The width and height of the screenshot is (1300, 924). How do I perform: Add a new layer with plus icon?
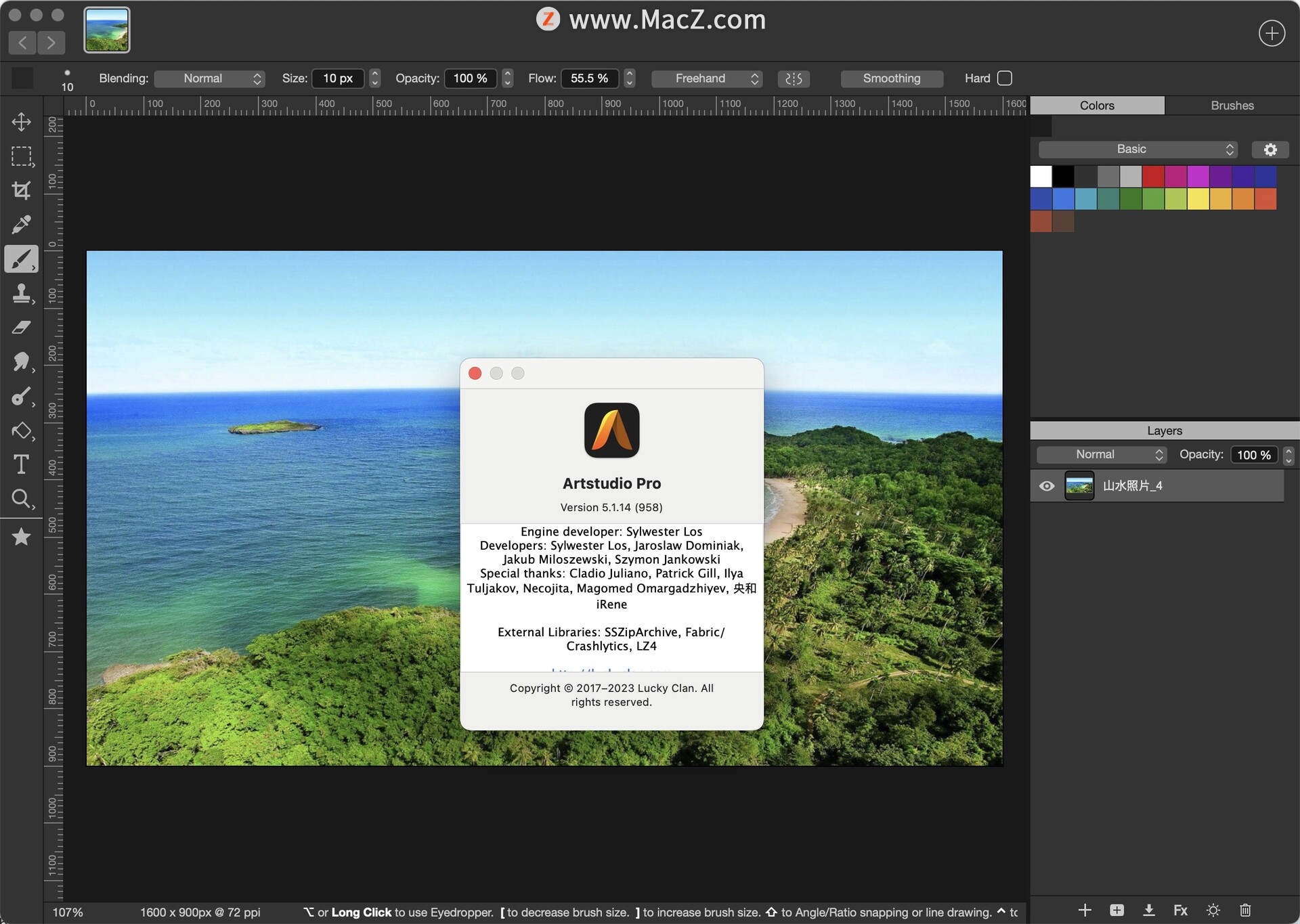click(1085, 910)
